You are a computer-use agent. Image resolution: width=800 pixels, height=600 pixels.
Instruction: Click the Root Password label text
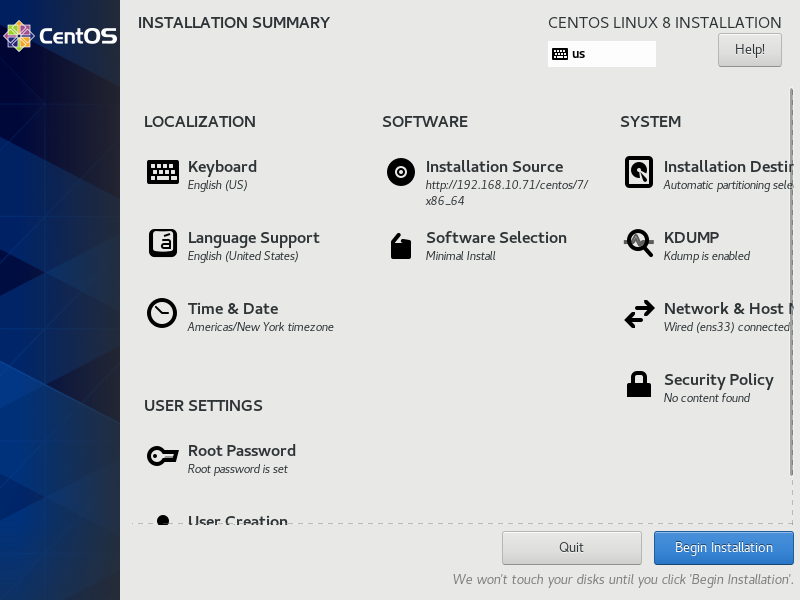pos(242,451)
